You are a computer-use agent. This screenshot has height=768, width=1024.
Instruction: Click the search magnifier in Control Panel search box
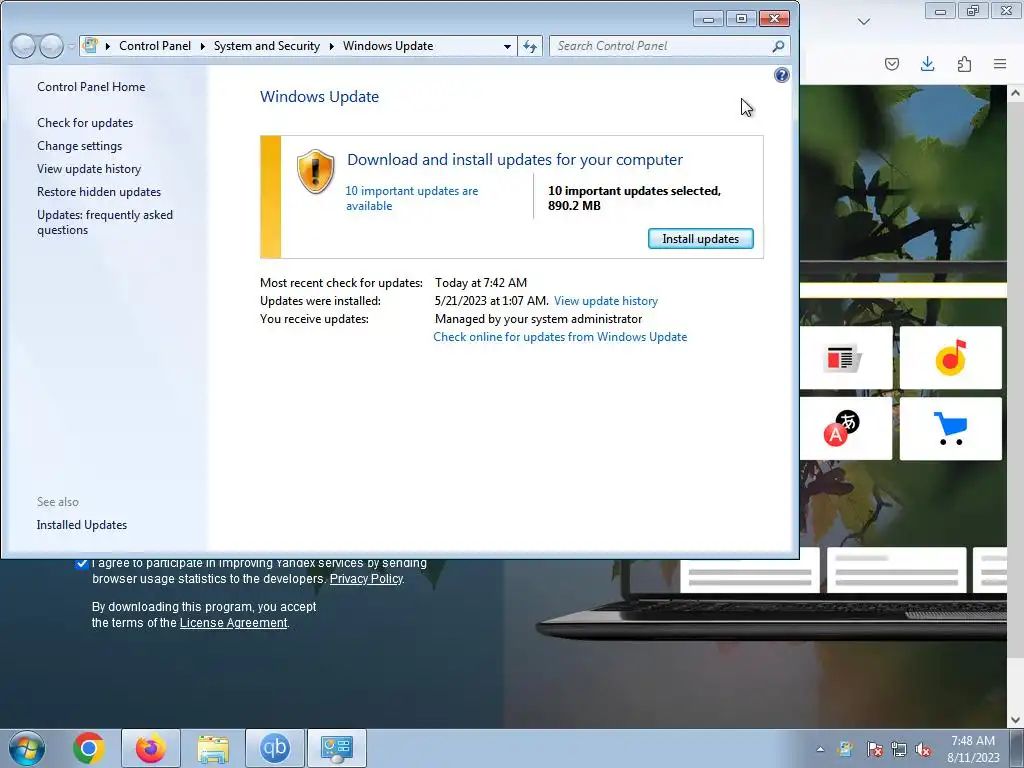point(777,46)
